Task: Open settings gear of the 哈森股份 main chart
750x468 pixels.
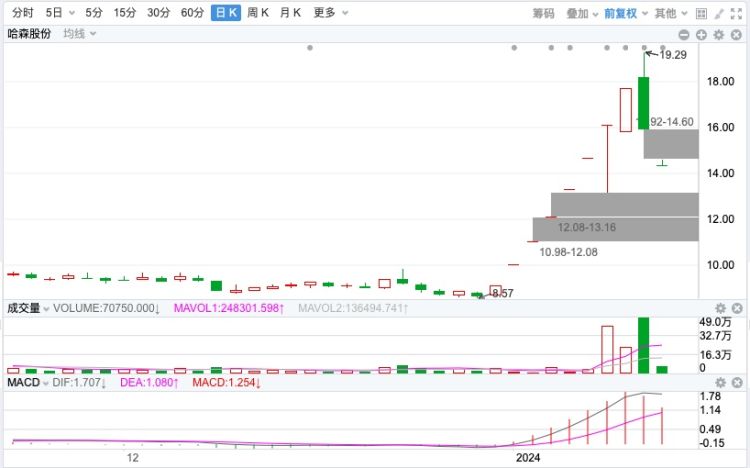Action: pos(719,34)
